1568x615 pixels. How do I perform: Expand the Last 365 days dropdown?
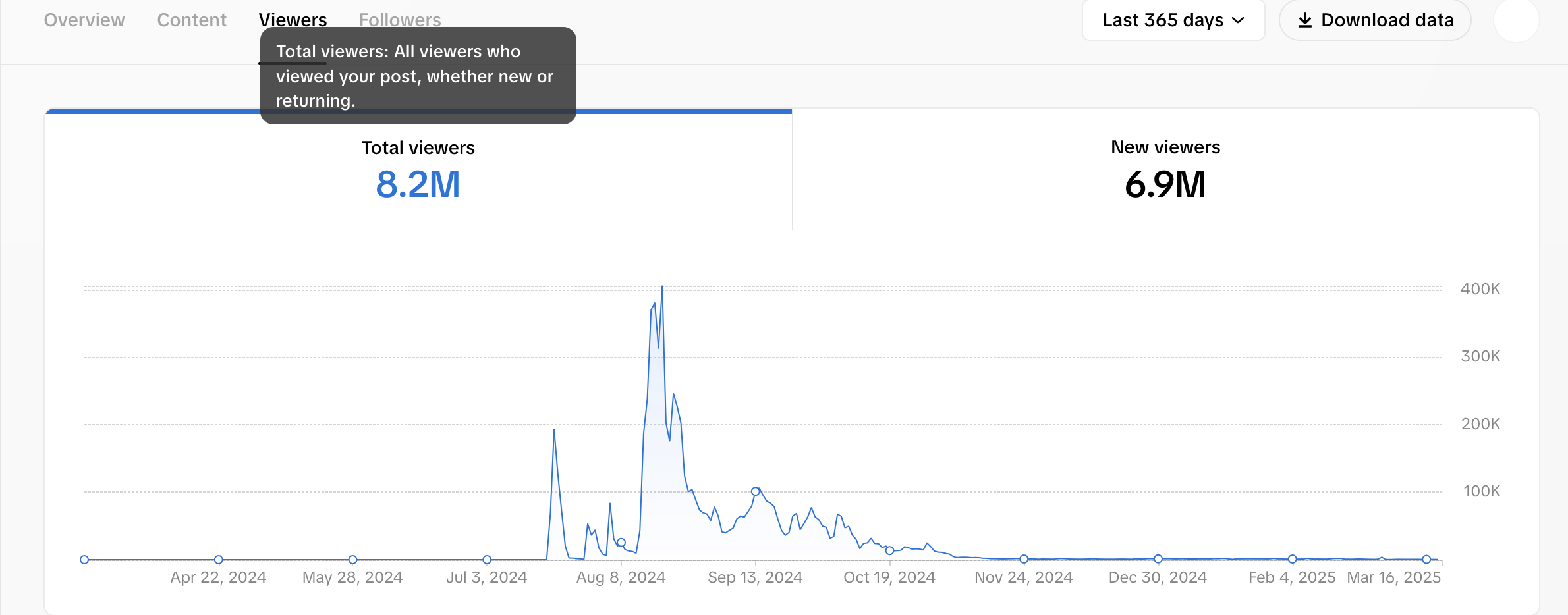1173,20
